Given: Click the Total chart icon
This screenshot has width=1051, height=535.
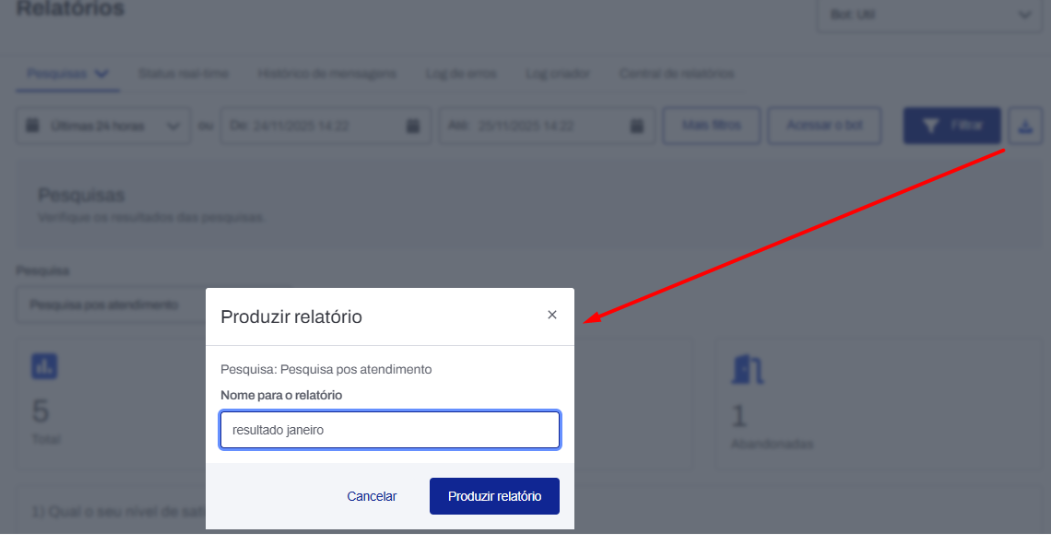Looking at the screenshot, I should 44,366.
